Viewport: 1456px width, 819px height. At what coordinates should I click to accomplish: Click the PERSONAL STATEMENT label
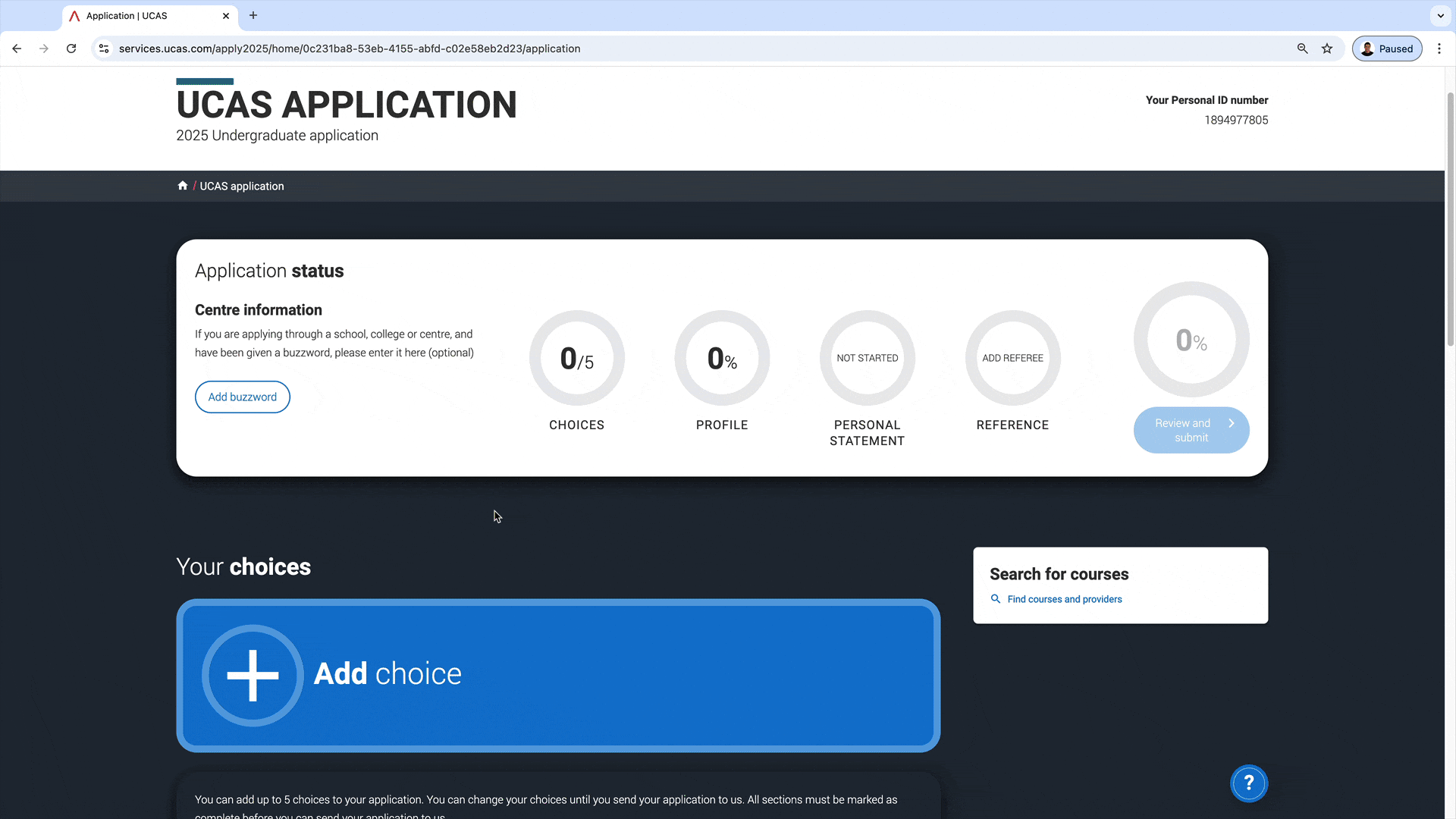click(x=868, y=433)
